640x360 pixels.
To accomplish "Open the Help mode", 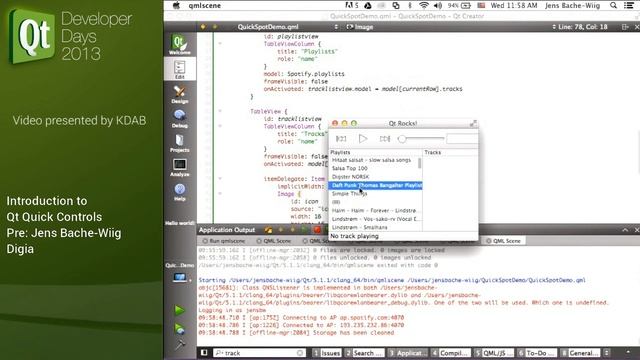I will tap(180, 192).
